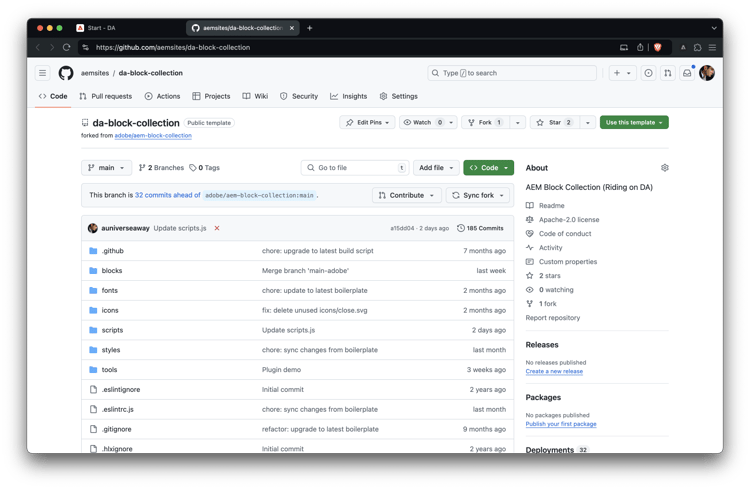This screenshot has height=489, width=750.
Task: Close the da-block-collection browser tab
Action: tap(292, 28)
